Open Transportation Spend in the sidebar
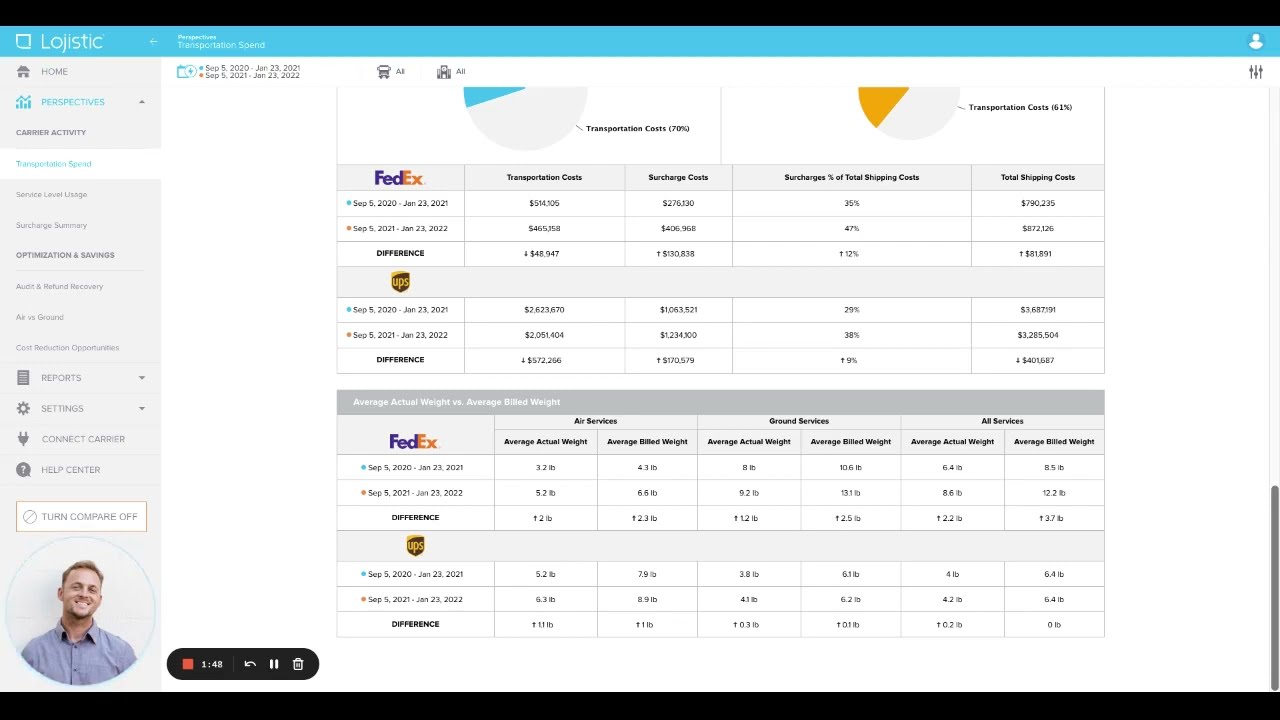The height and width of the screenshot is (720, 1280). coord(54,164)
